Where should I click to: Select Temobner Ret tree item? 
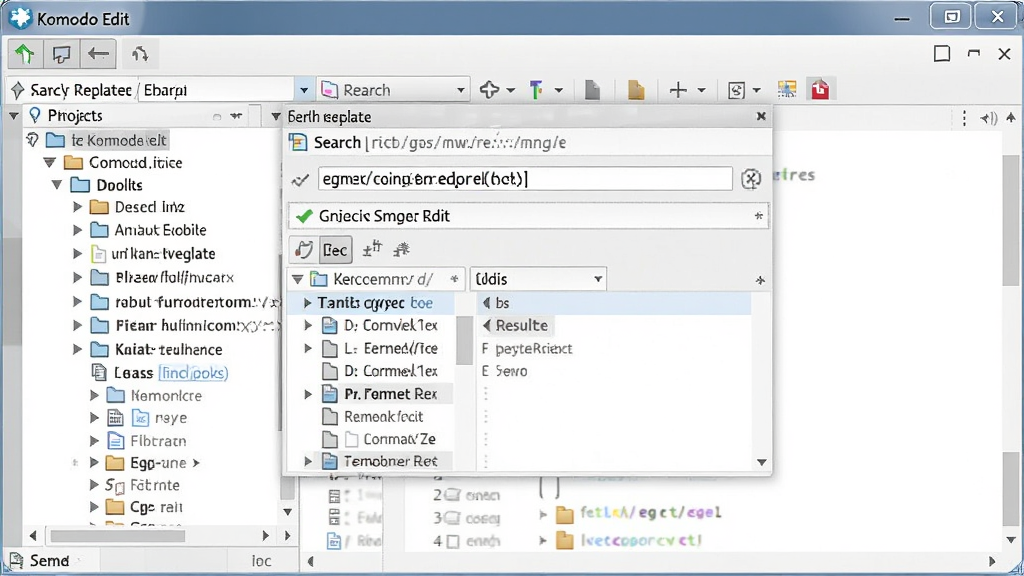(391, 461)
